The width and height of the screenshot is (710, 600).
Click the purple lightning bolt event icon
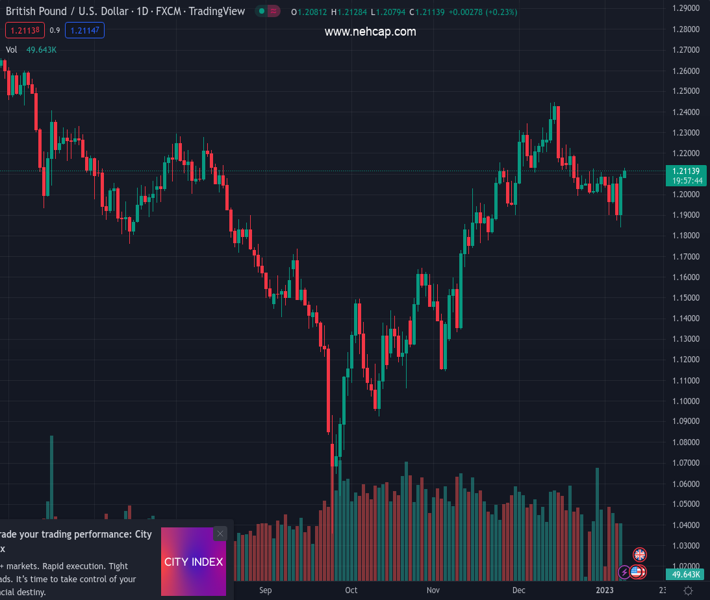(624, 573)
